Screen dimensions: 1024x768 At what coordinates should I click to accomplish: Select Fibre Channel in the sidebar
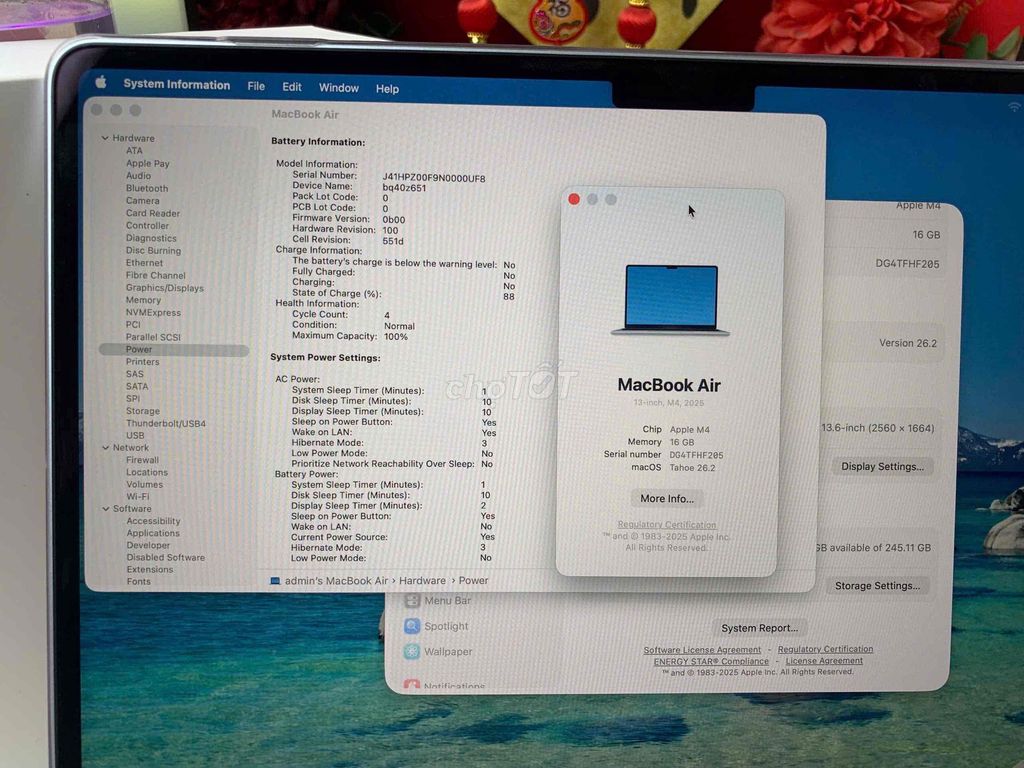(x=155, y=276)
